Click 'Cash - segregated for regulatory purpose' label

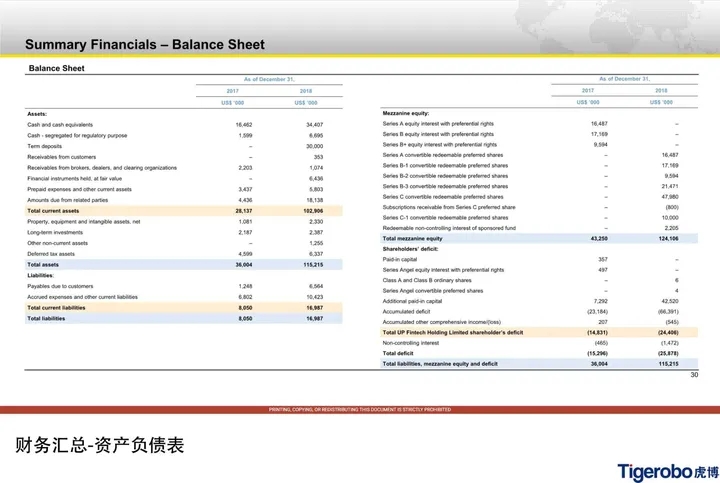point(77,135)
